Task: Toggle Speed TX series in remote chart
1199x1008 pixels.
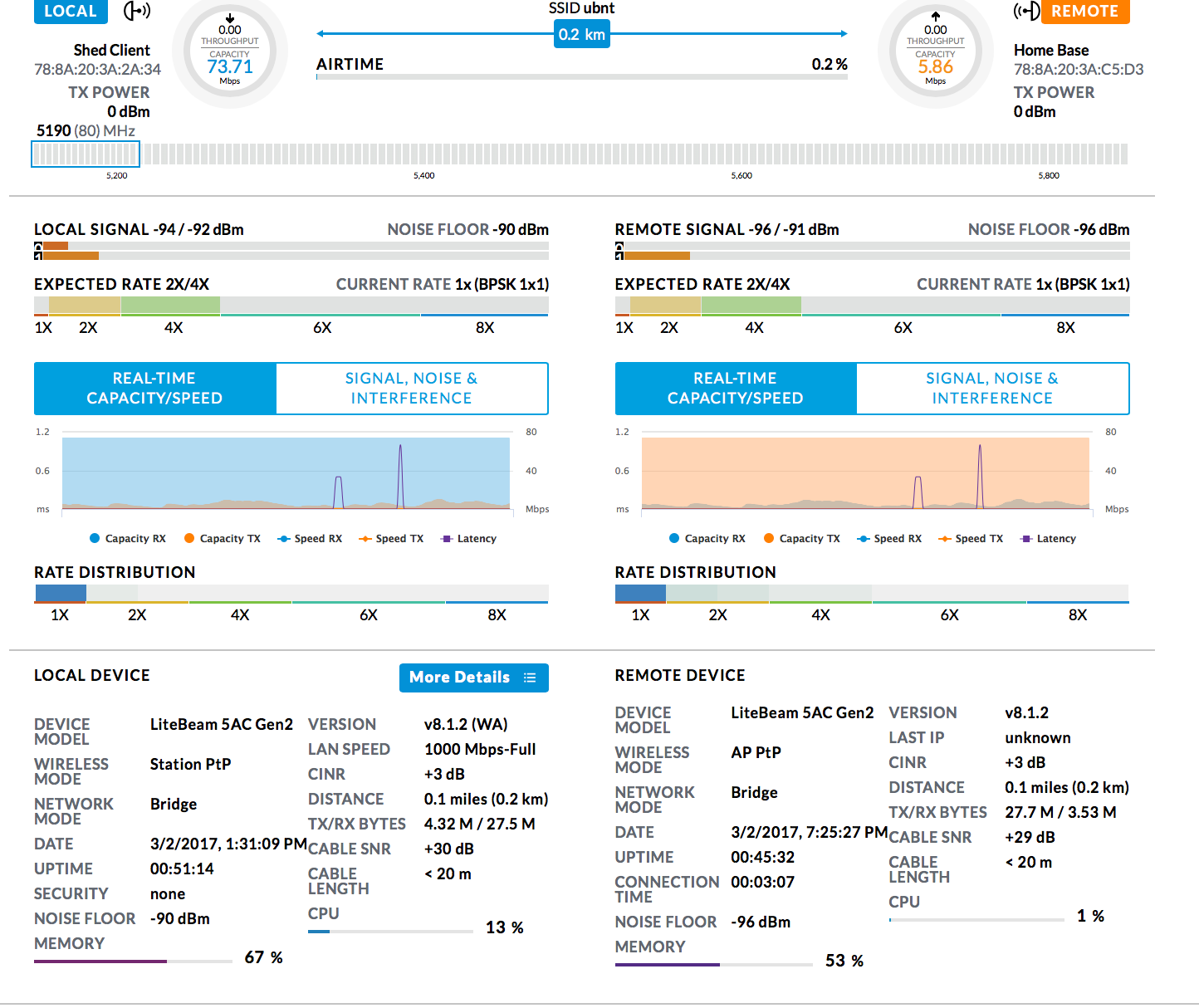Action: pyautogui.click(x=971, y=539)
